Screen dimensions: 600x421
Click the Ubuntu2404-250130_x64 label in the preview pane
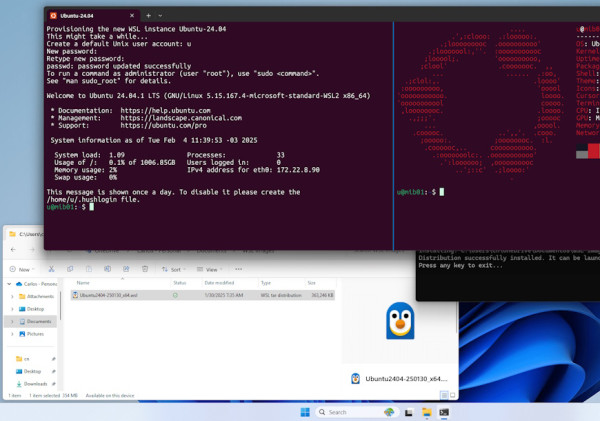coord(406,379)
